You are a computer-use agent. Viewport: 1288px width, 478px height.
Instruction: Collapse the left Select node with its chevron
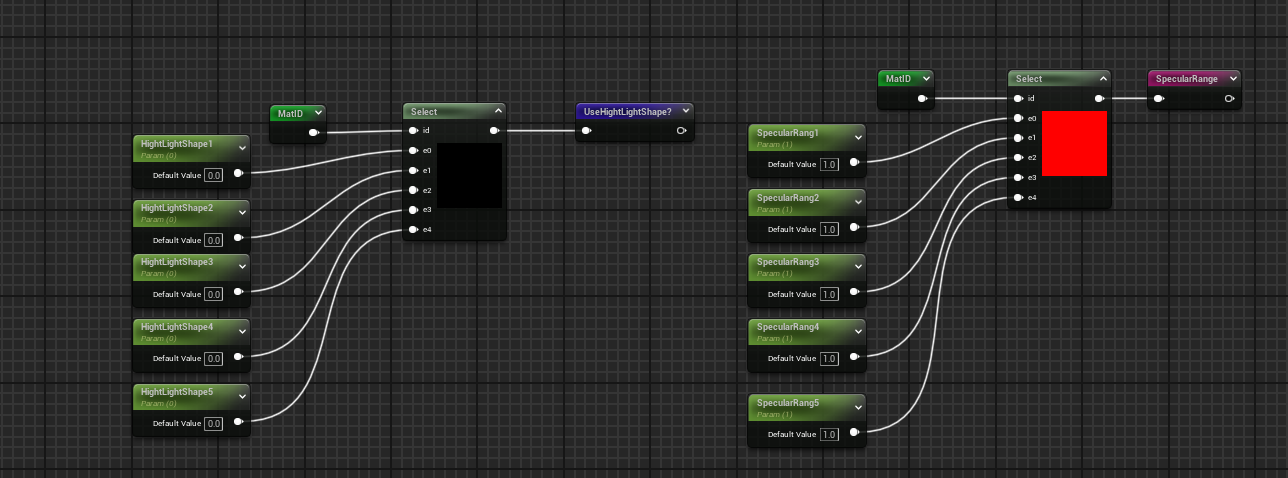click(x=498, y=111)
